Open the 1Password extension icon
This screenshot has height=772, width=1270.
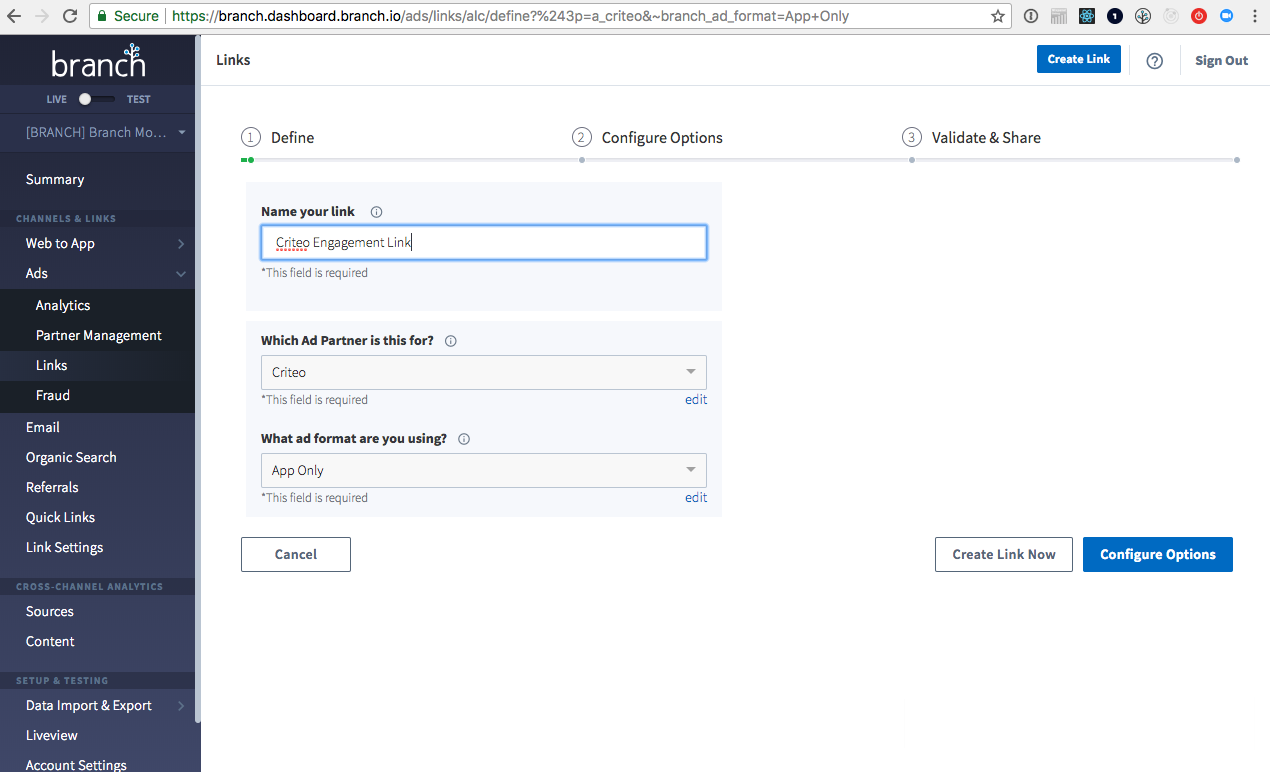(1031, 16)
